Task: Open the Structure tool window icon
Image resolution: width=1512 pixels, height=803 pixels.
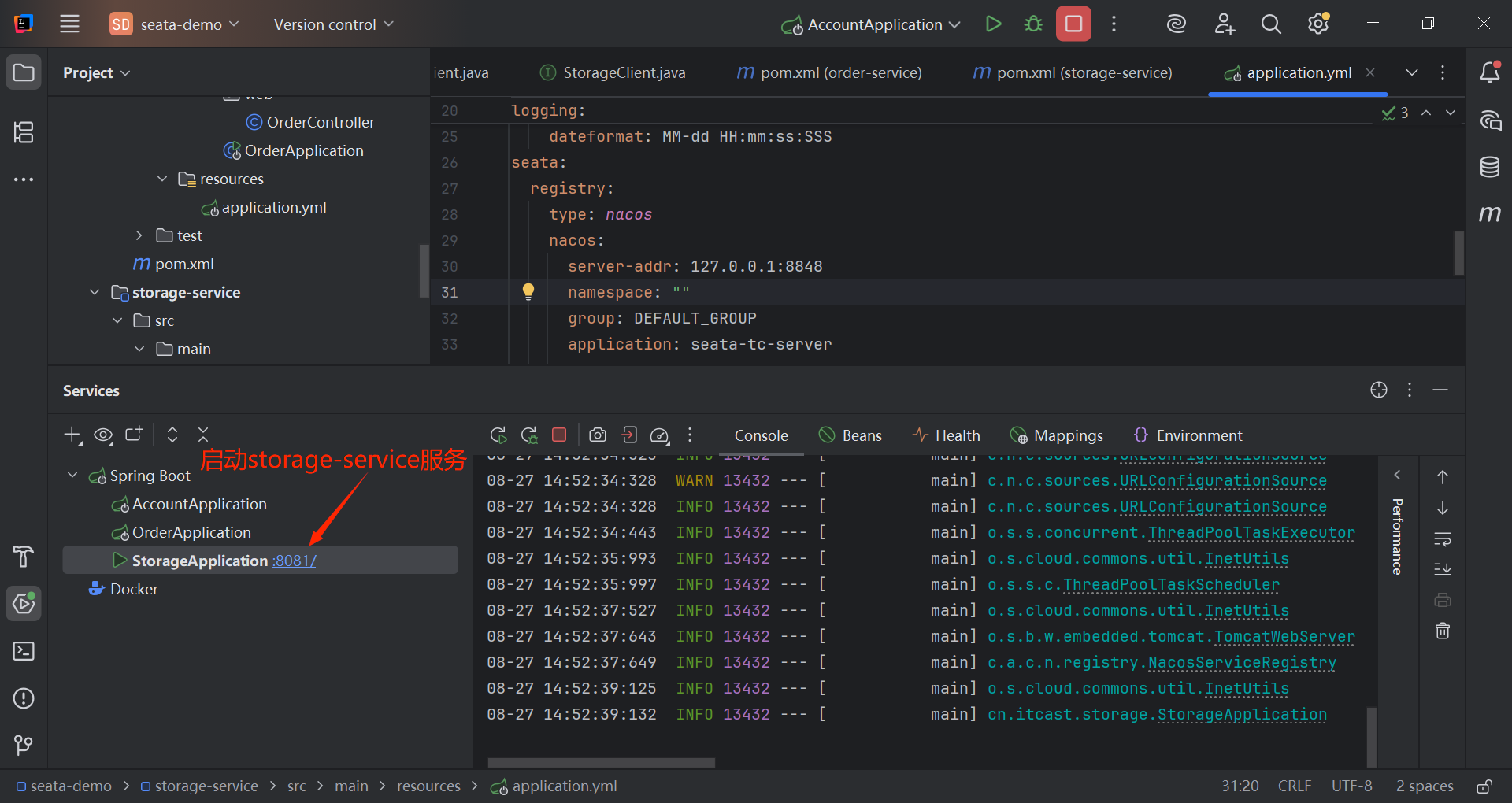Action: (x=24, y=132)
